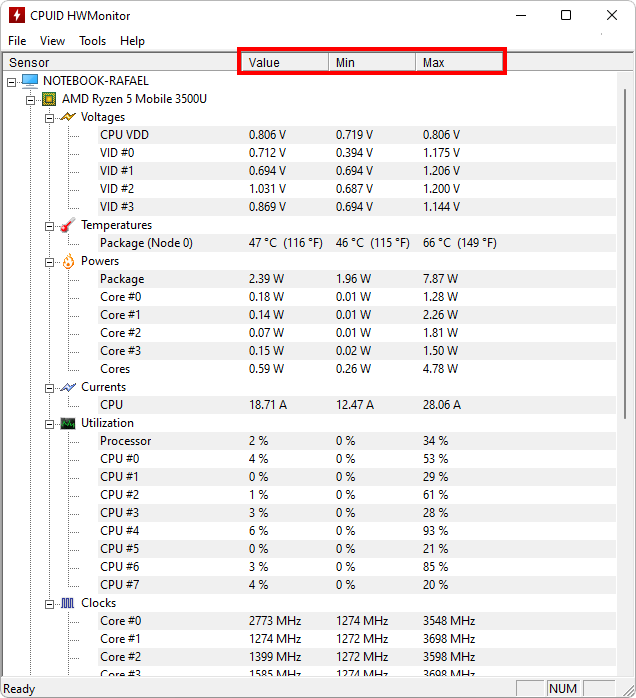
Task: Click the NOTEBOOK-RAFAEL computer icon
Action: tap(30, 81)
